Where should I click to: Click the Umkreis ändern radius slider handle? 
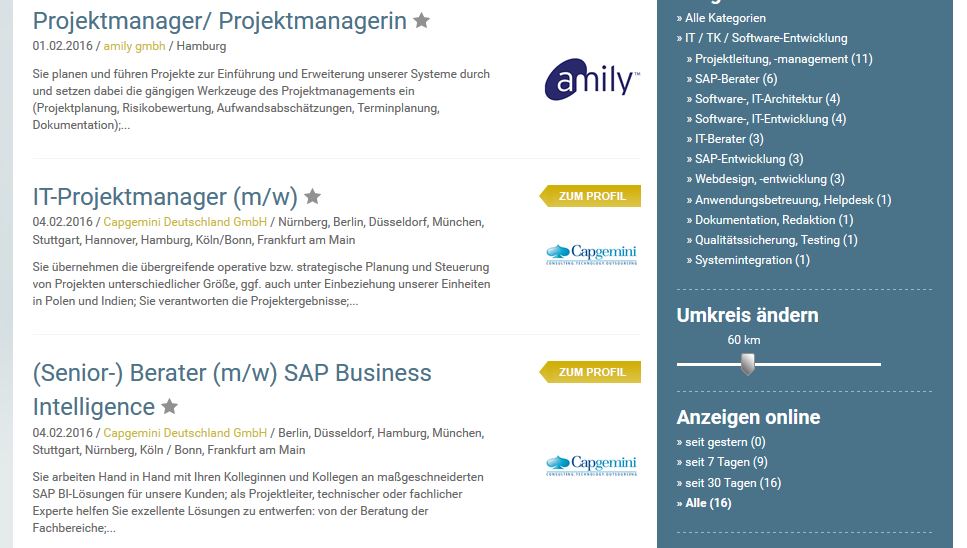pos(747,365)
